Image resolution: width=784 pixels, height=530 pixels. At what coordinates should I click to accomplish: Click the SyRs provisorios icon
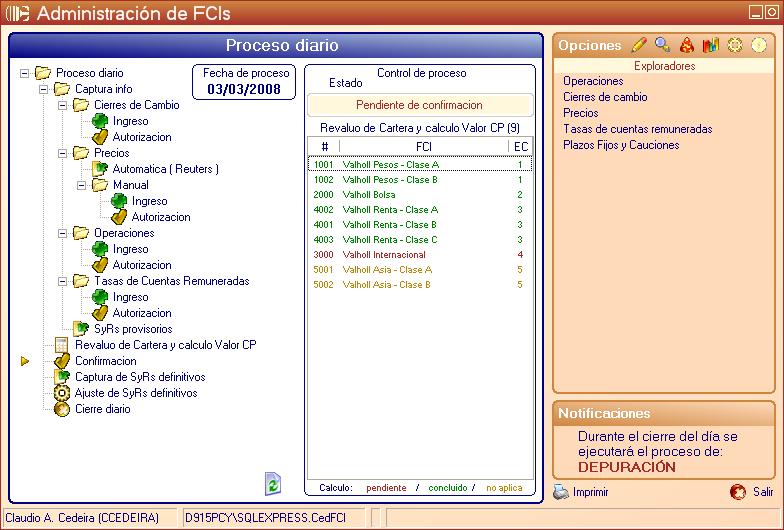[x=81, y=329]
